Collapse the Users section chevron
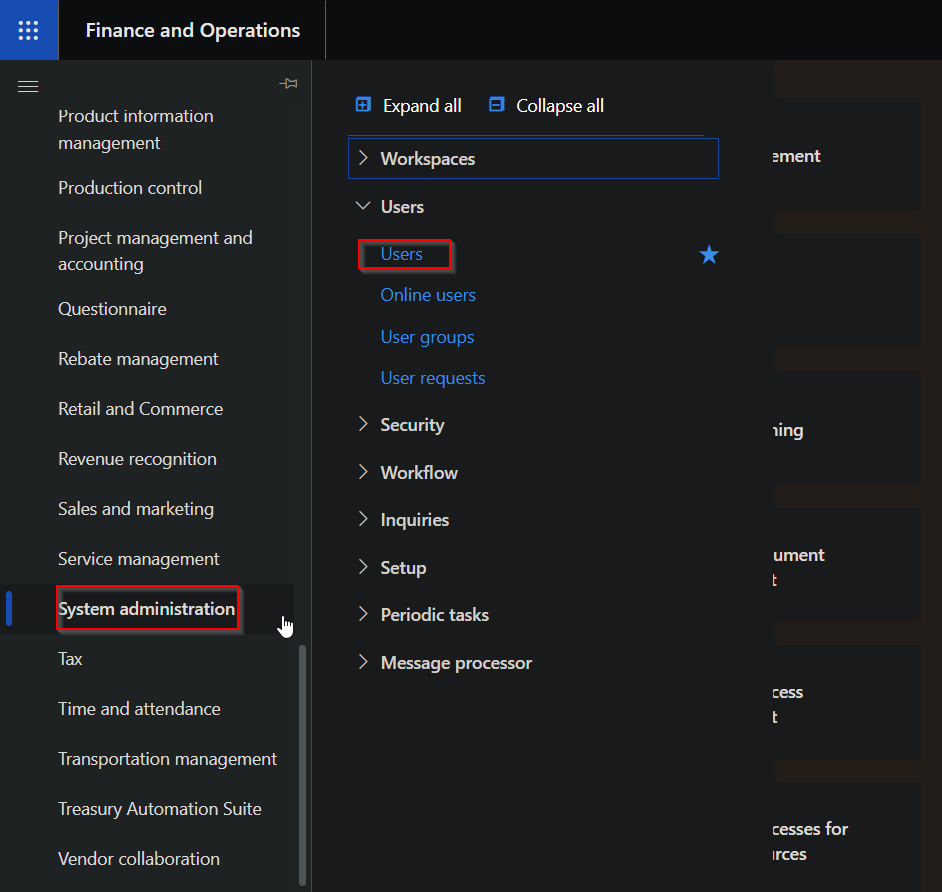This screenshot has width=942, height=892. pyautogui.click(x=363, y=205)
